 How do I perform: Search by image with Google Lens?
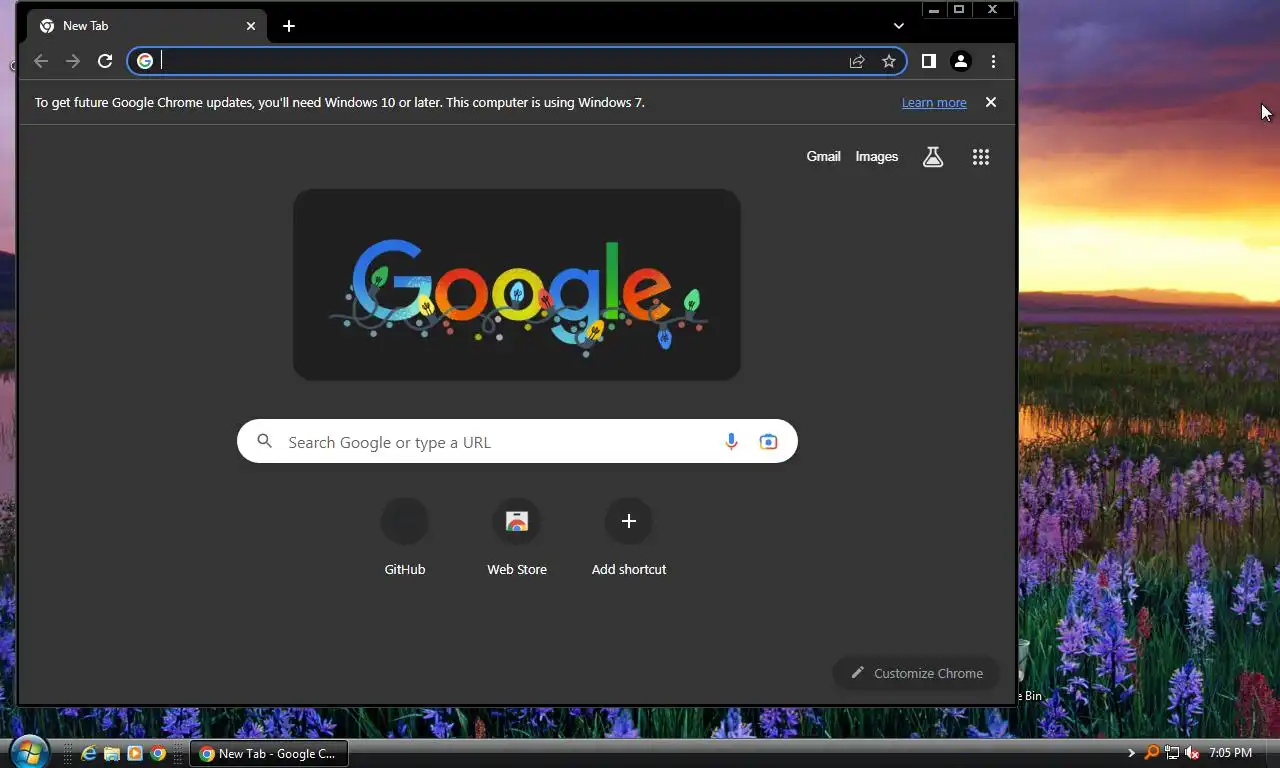768,441
